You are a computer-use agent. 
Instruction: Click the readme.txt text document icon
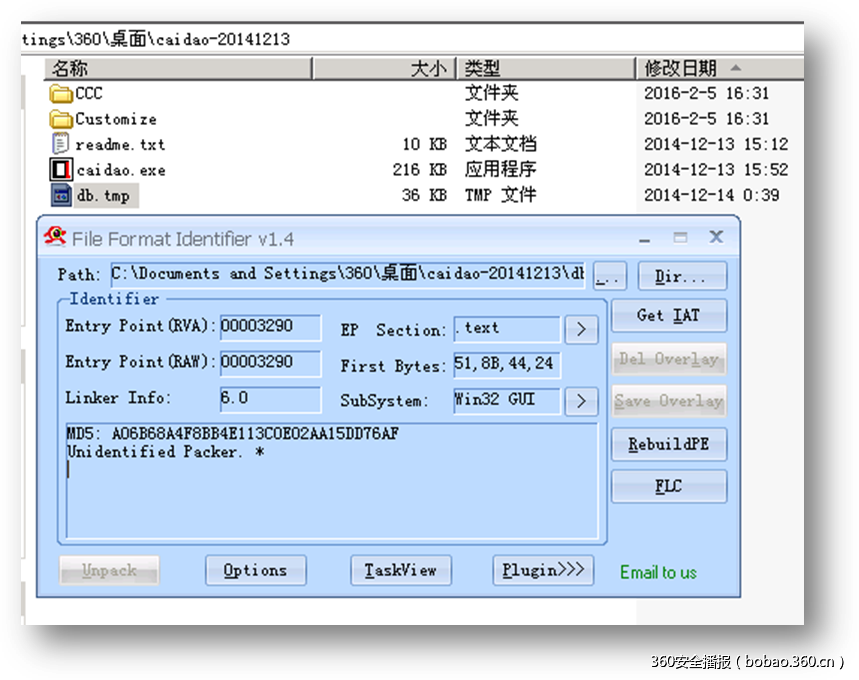[58, 144]
